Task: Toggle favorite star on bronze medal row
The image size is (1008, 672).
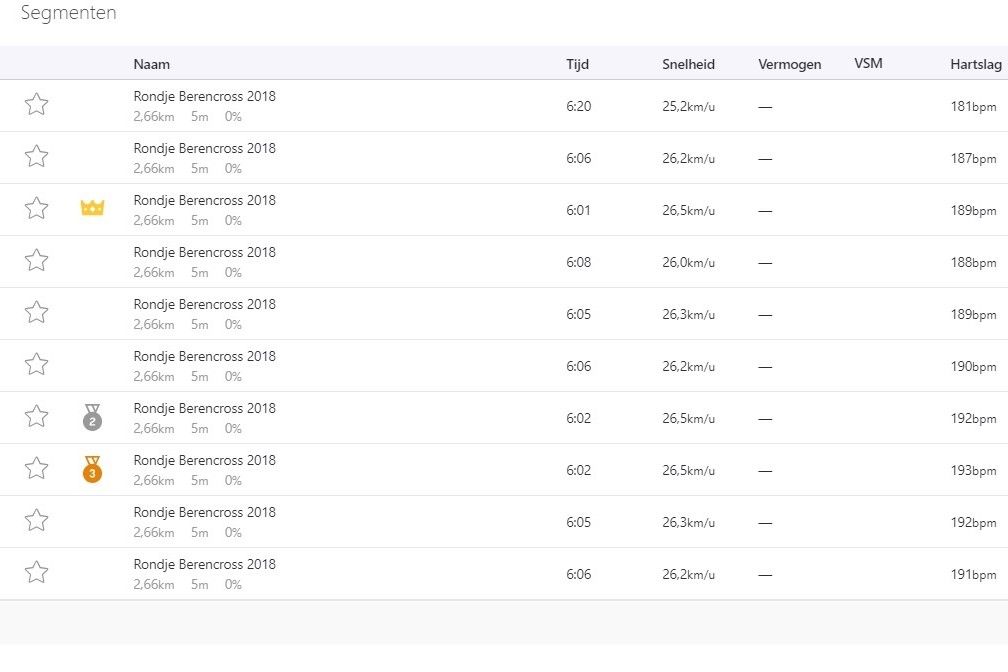Action: 36,468
